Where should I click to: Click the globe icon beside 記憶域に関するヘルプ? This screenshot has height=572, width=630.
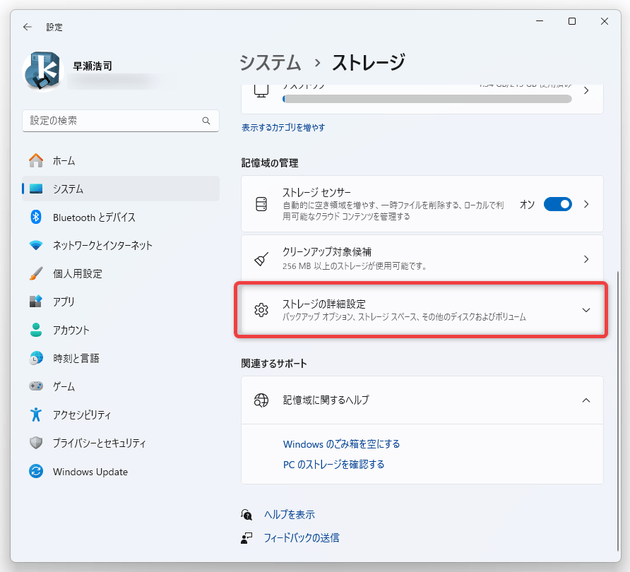point(262,400)
